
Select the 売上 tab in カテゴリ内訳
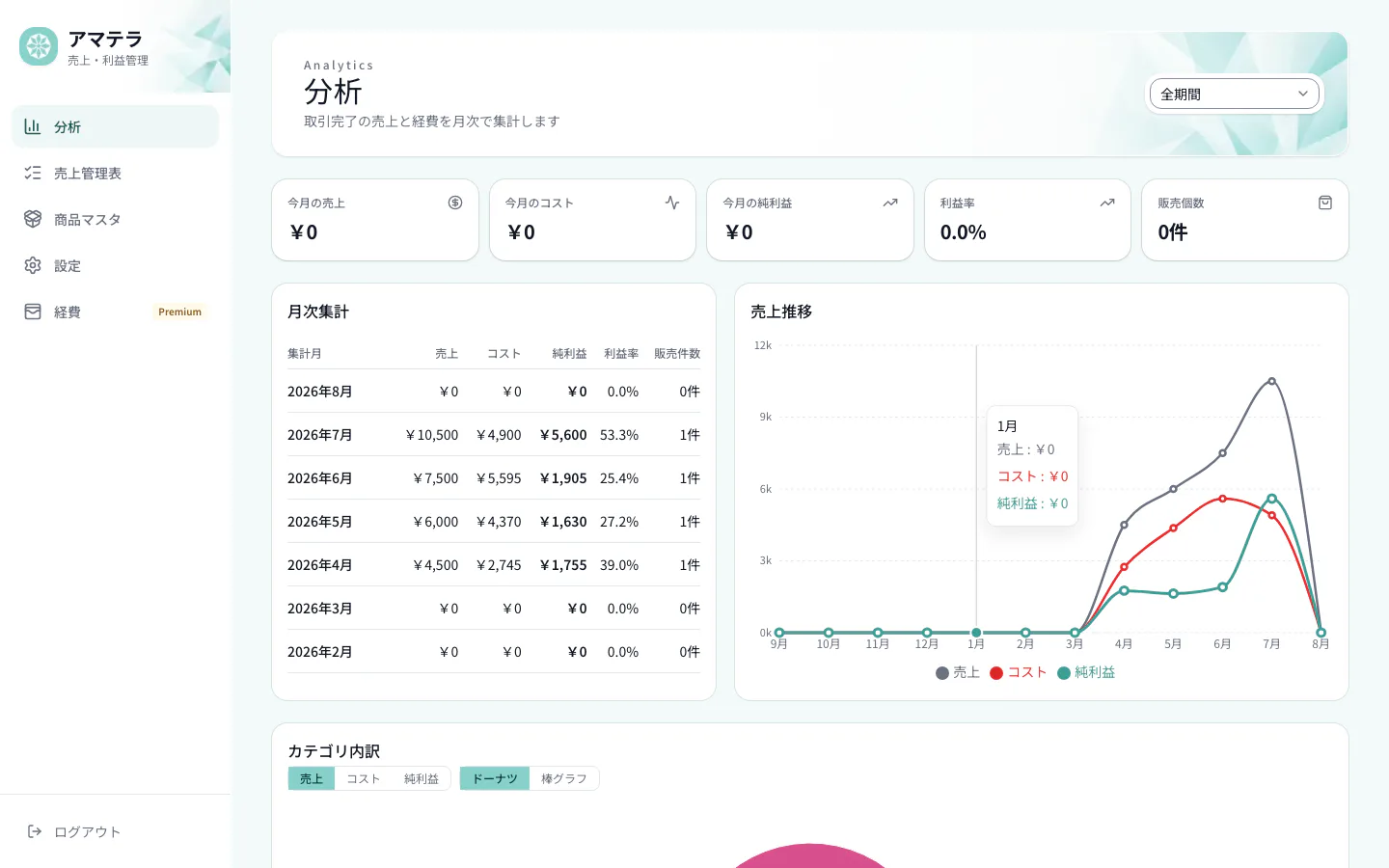coord(312,778)
